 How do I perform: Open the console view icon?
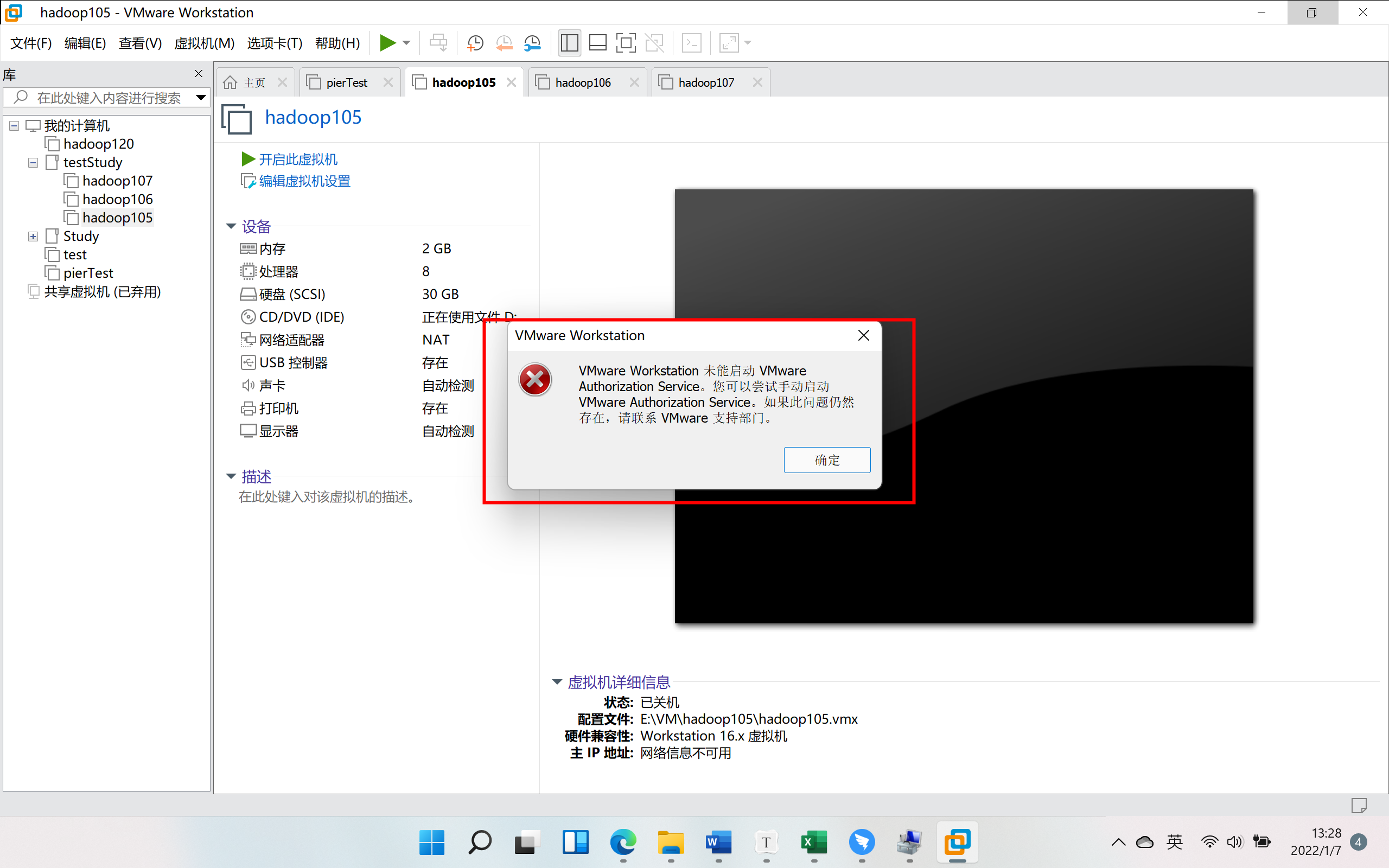(692, 42)
